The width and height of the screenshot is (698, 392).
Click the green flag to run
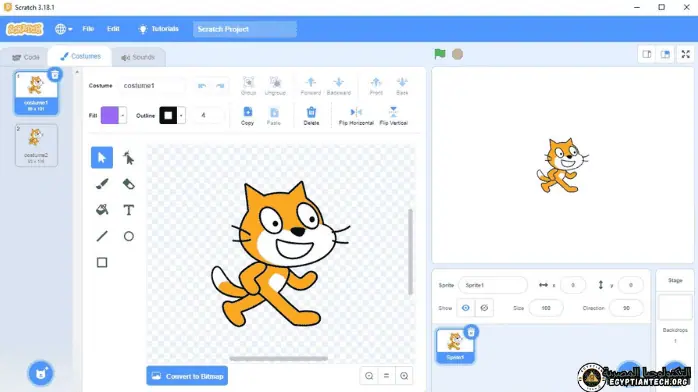click(x=440, y=54)
